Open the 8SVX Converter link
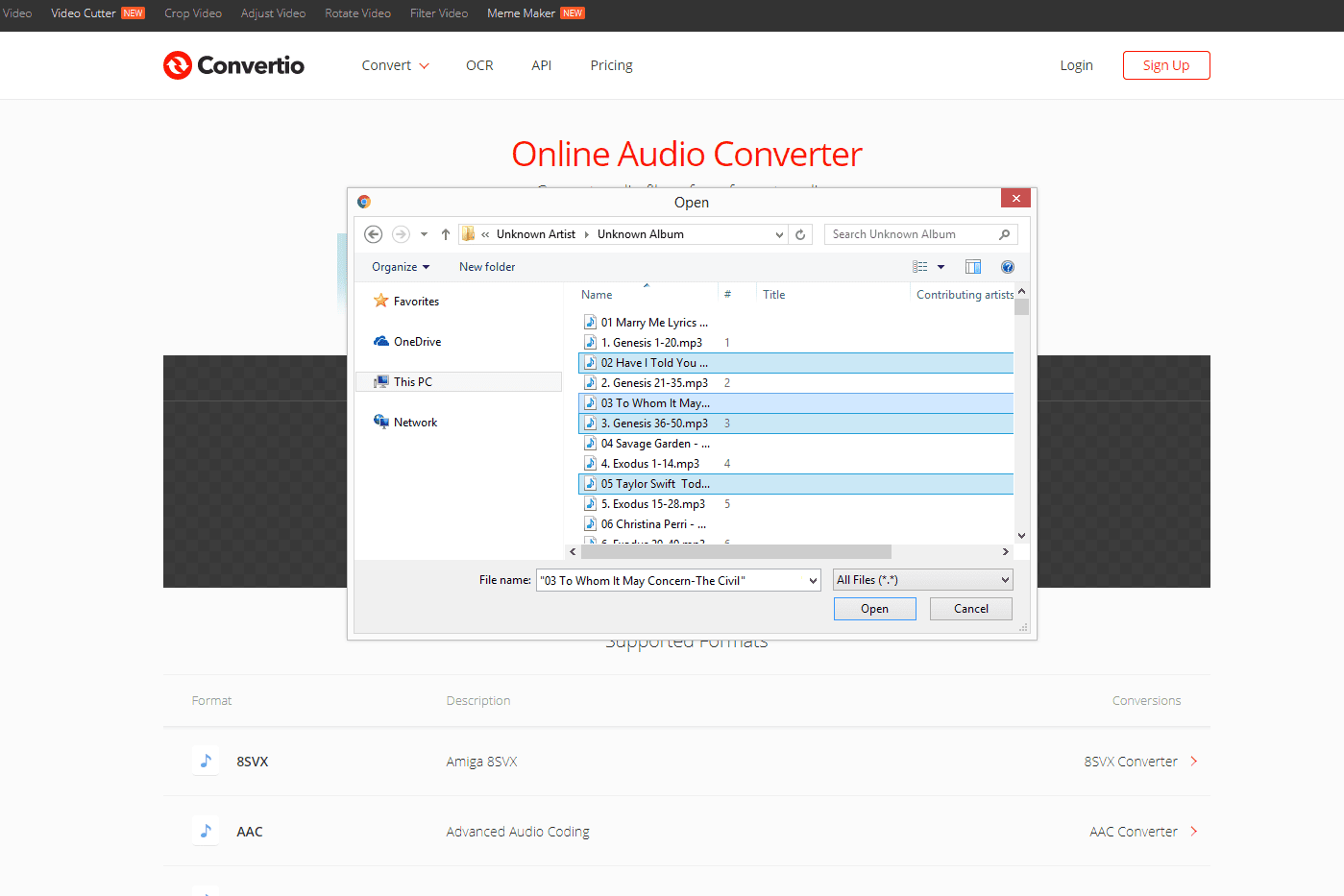 (1141, 762)
